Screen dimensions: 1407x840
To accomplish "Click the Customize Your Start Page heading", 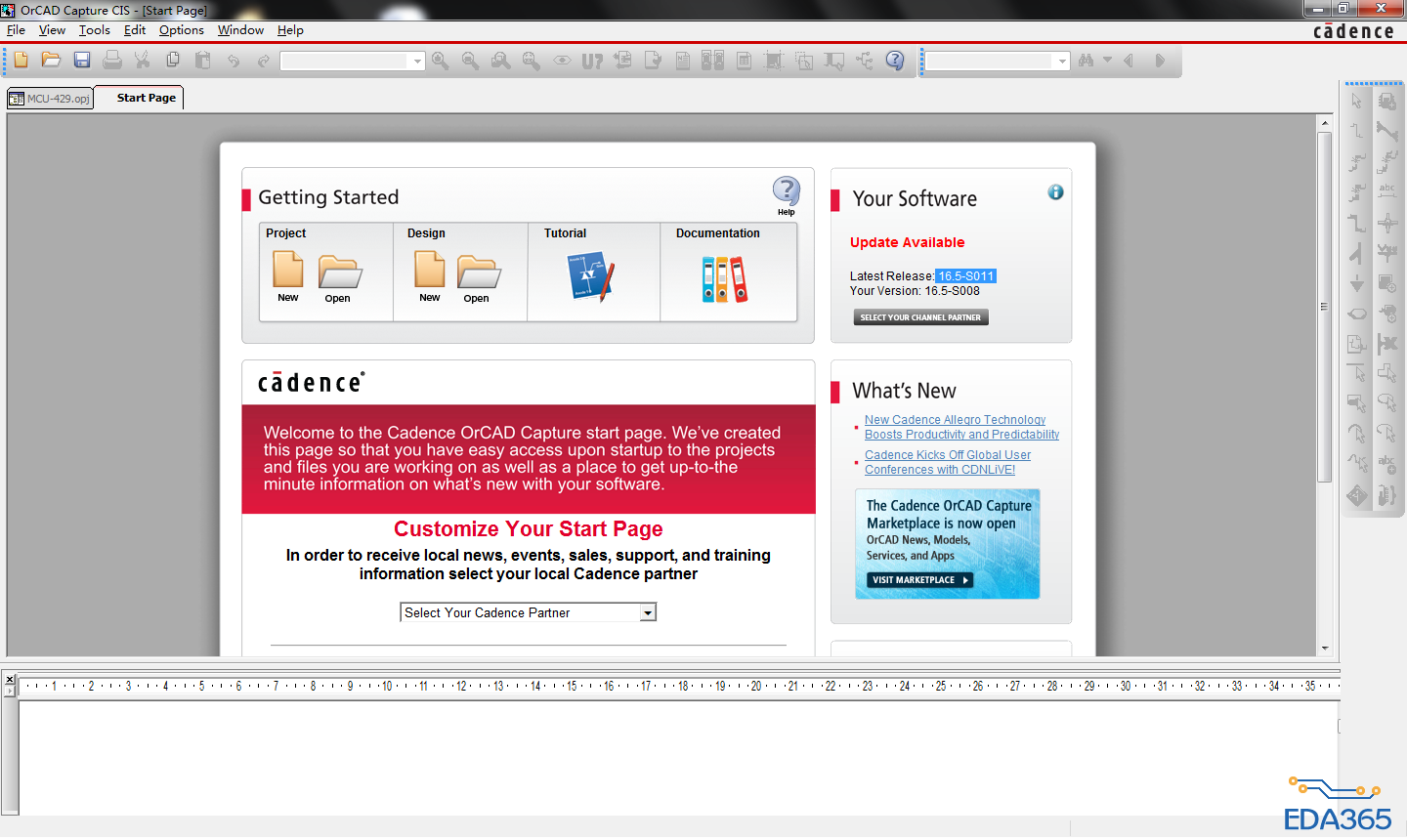I will (x=529, y=528).
